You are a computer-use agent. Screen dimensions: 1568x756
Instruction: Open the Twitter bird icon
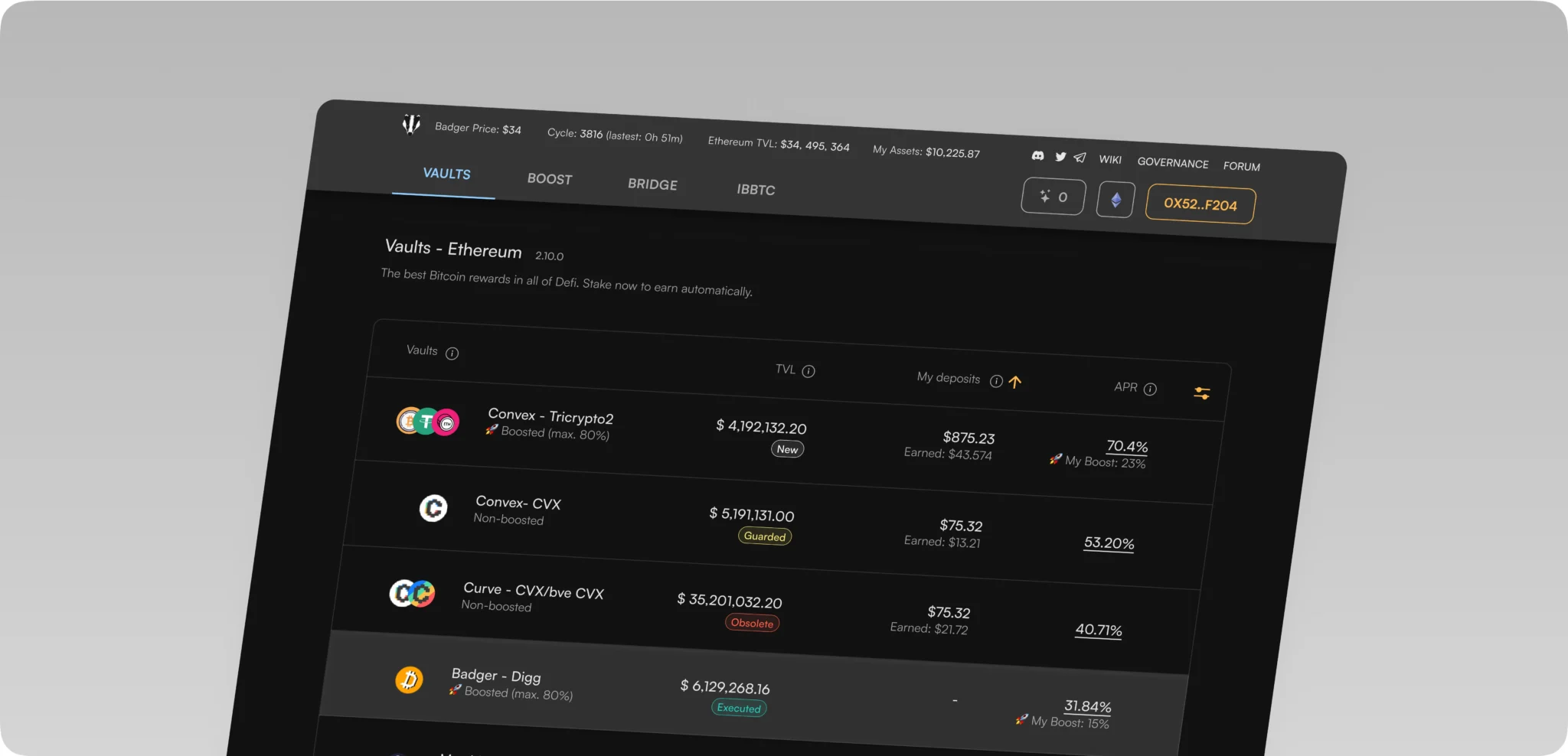point(1060,156)
